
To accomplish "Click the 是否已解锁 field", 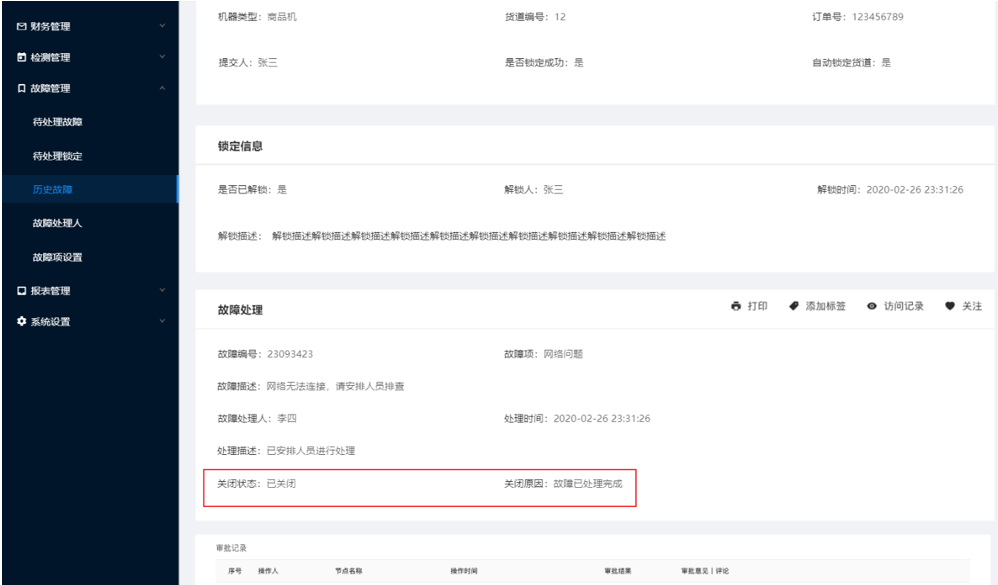I will coord(252,190).
